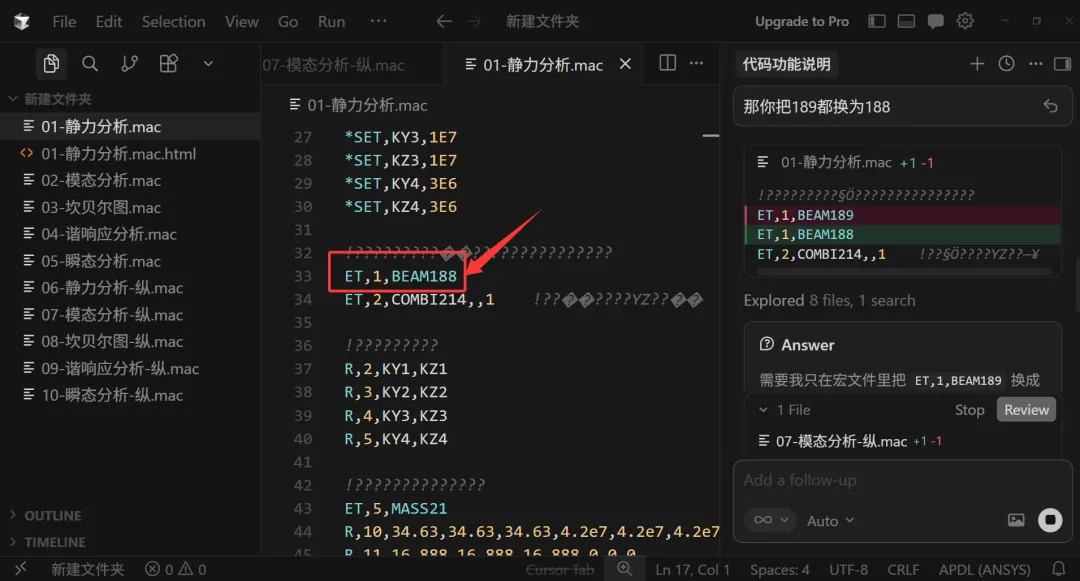Expand the sidebar views dropdown chevron
Image resolution: width=1080 pixels, height=581 pixels.
(208, 64)
